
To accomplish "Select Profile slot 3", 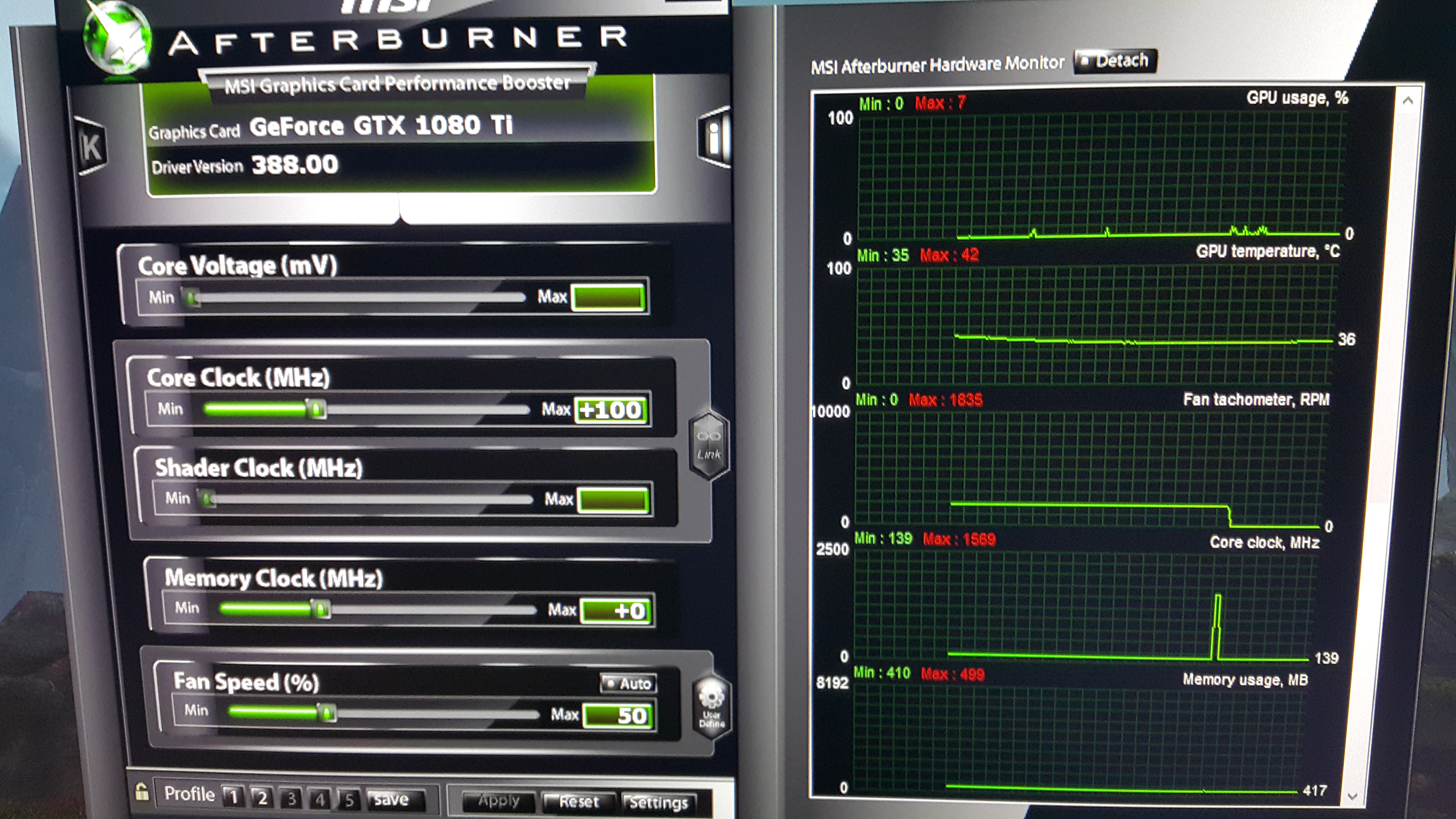I will [x=291, y=798].
